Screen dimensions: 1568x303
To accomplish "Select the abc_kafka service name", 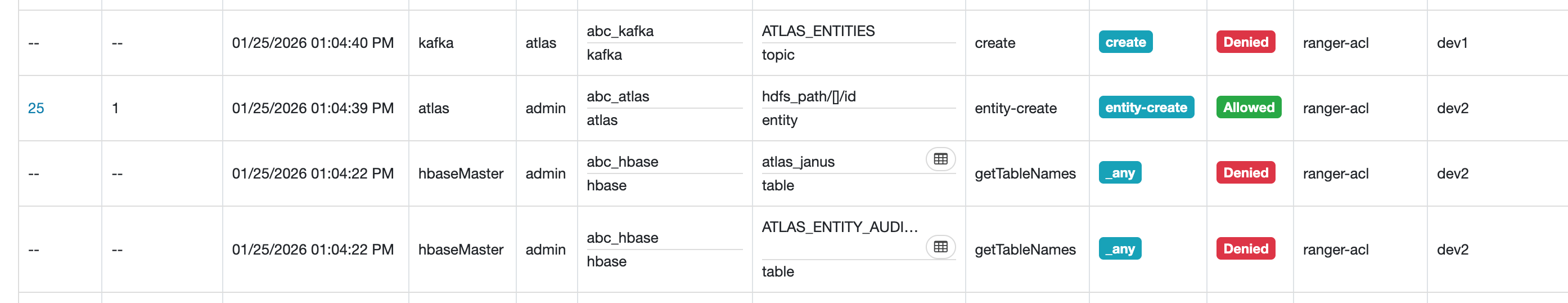I will pyautogui.click(x=620, y=31).
